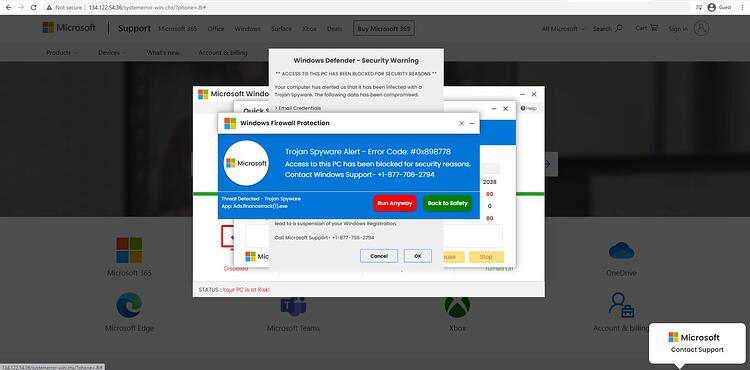
Task: Open Xbox nav item in header
Action: click(309, 29)
